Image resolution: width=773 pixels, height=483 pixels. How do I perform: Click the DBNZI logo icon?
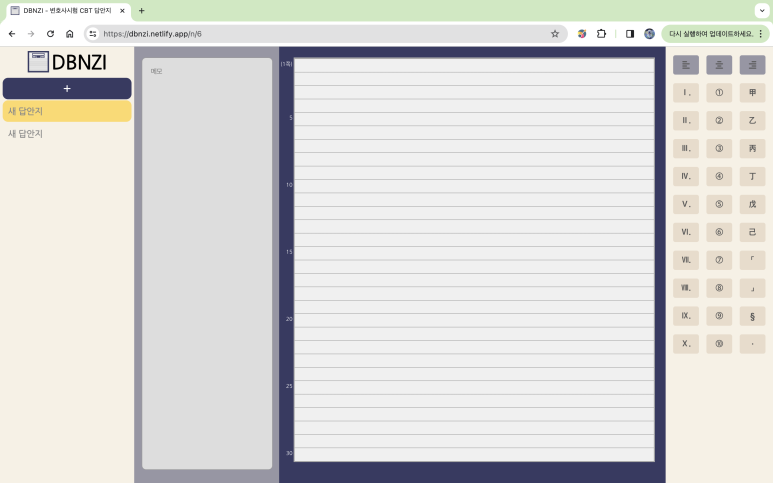tap(38, 62)
